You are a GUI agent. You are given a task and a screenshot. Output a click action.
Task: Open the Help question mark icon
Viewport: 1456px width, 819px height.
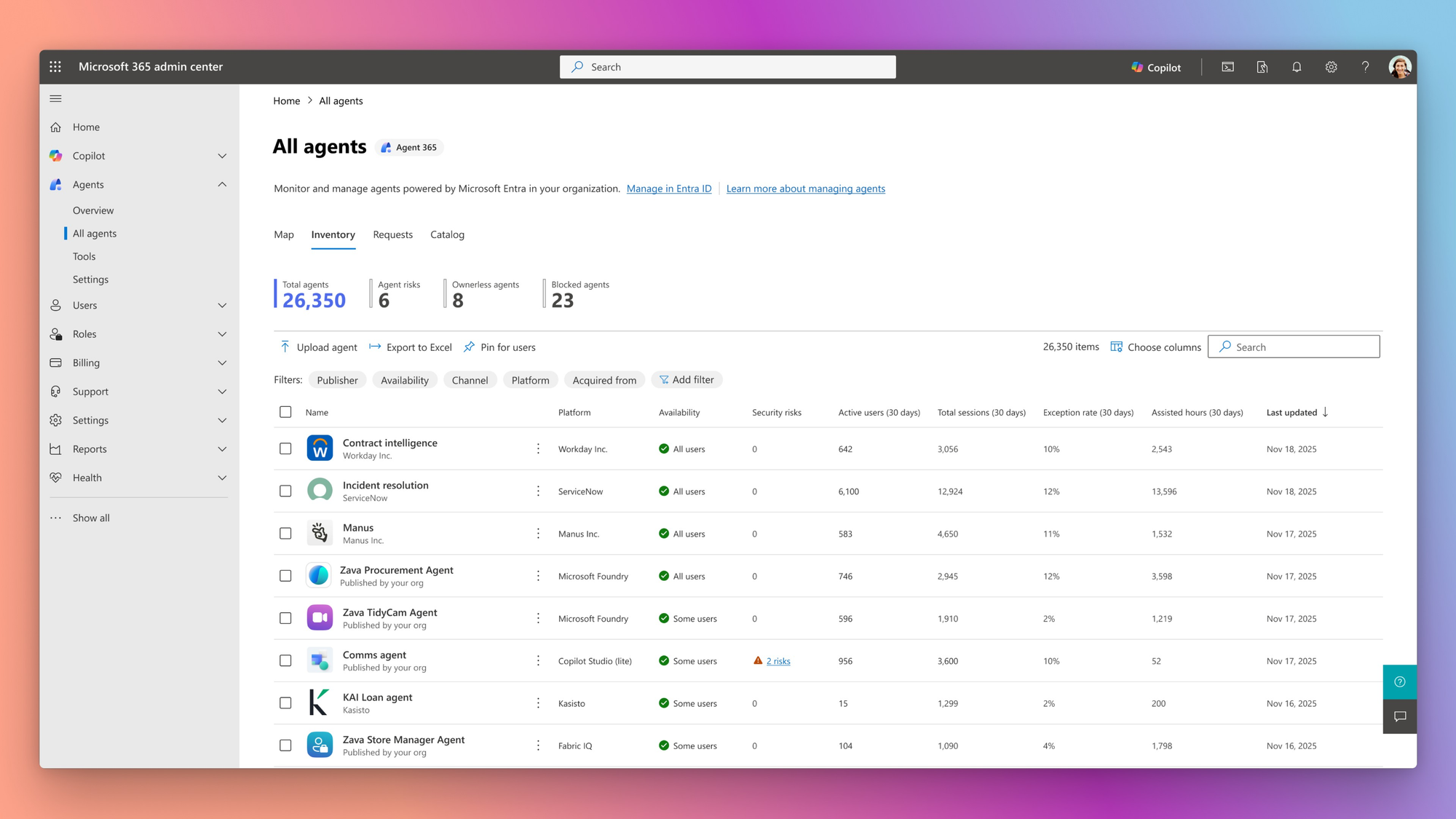1365,66
